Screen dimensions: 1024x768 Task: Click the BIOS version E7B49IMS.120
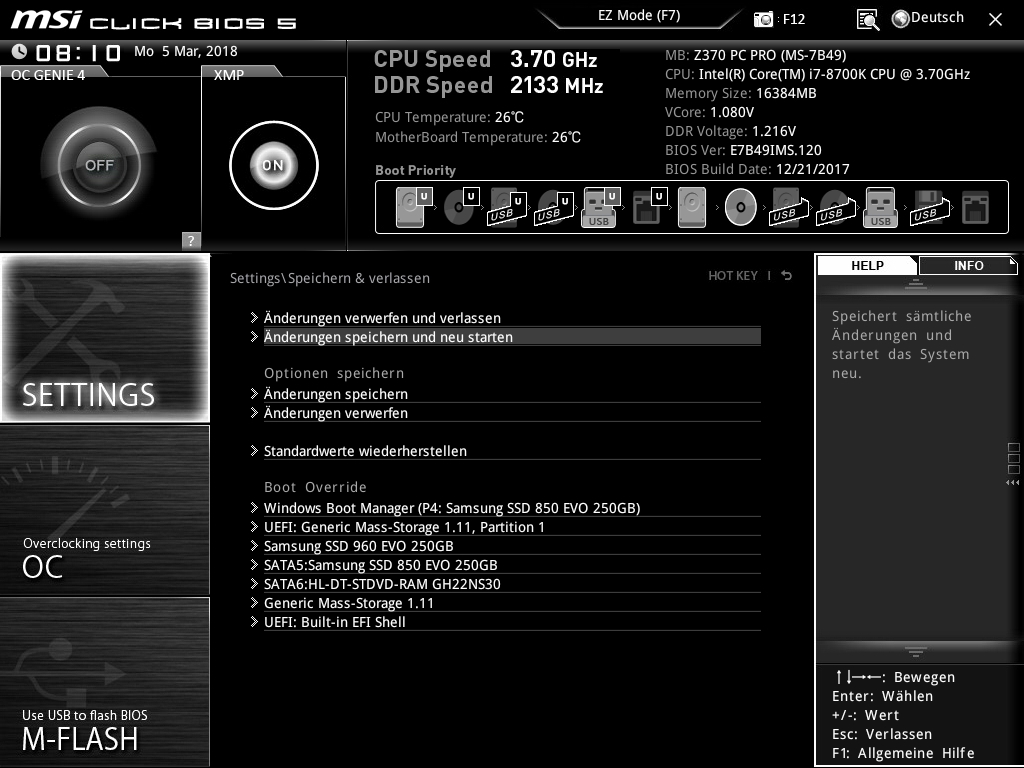[x=776, y=150]
